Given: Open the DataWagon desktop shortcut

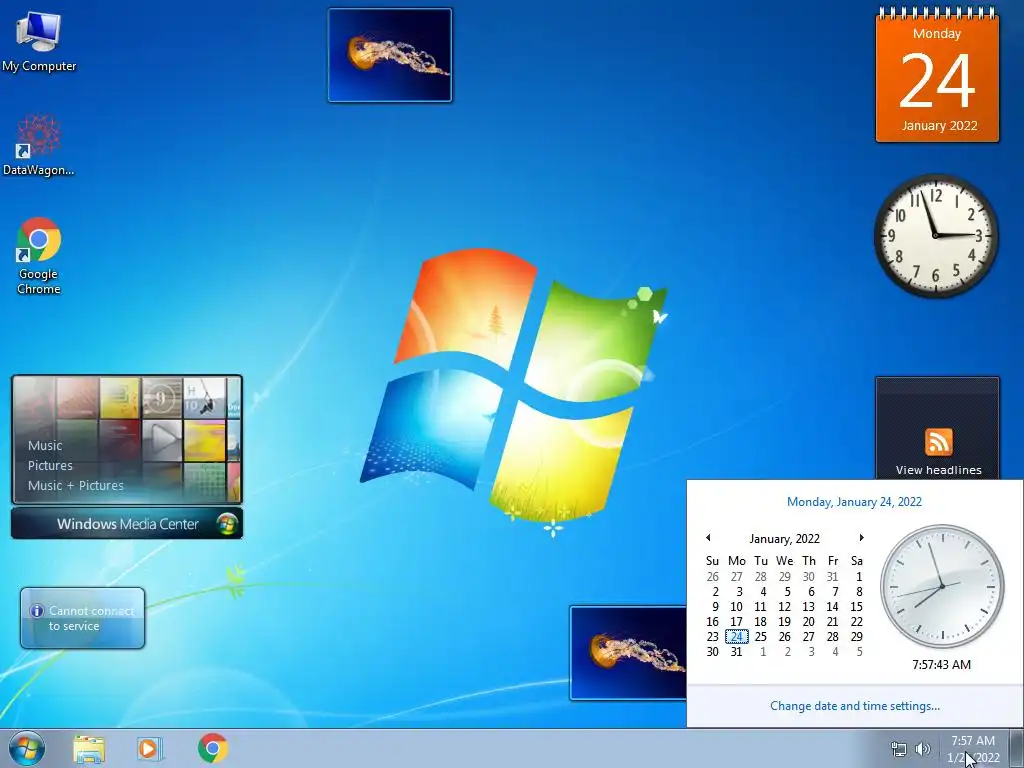Looking at the screenshot, I should pyautogui.click(x=39, y=145).
